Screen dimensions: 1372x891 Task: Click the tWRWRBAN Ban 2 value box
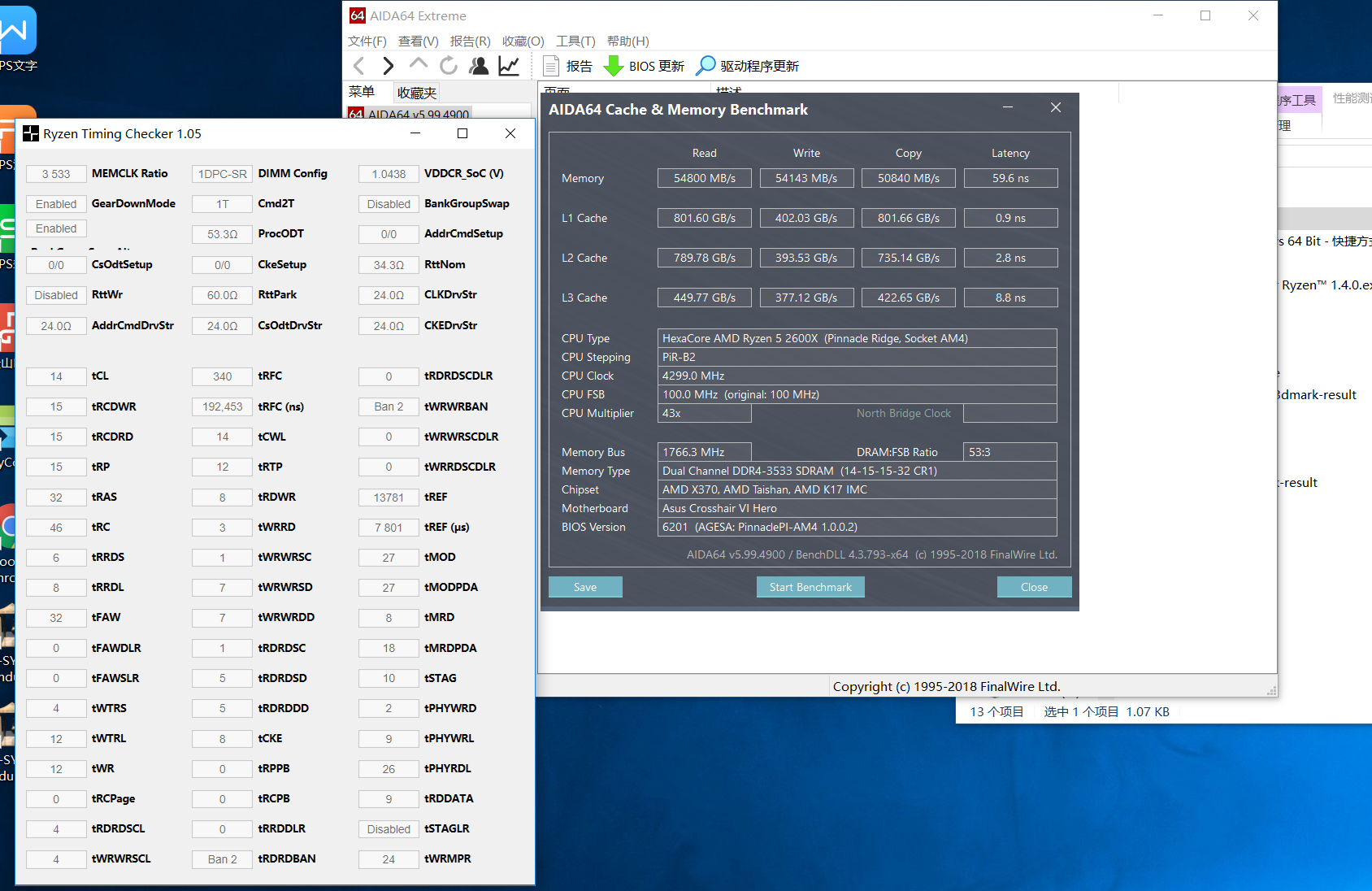pos(389,406)
